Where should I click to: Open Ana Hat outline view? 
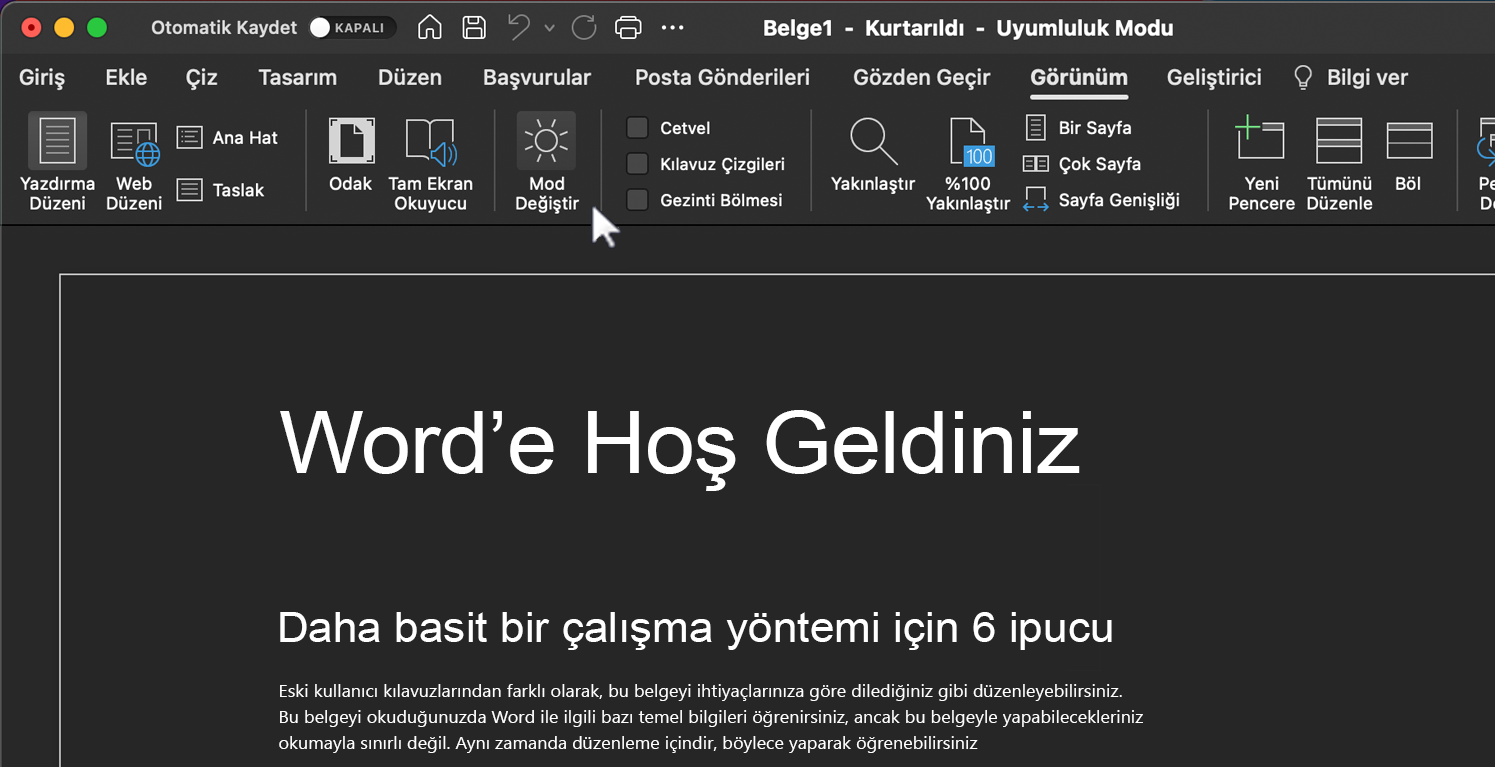point(228,138)
